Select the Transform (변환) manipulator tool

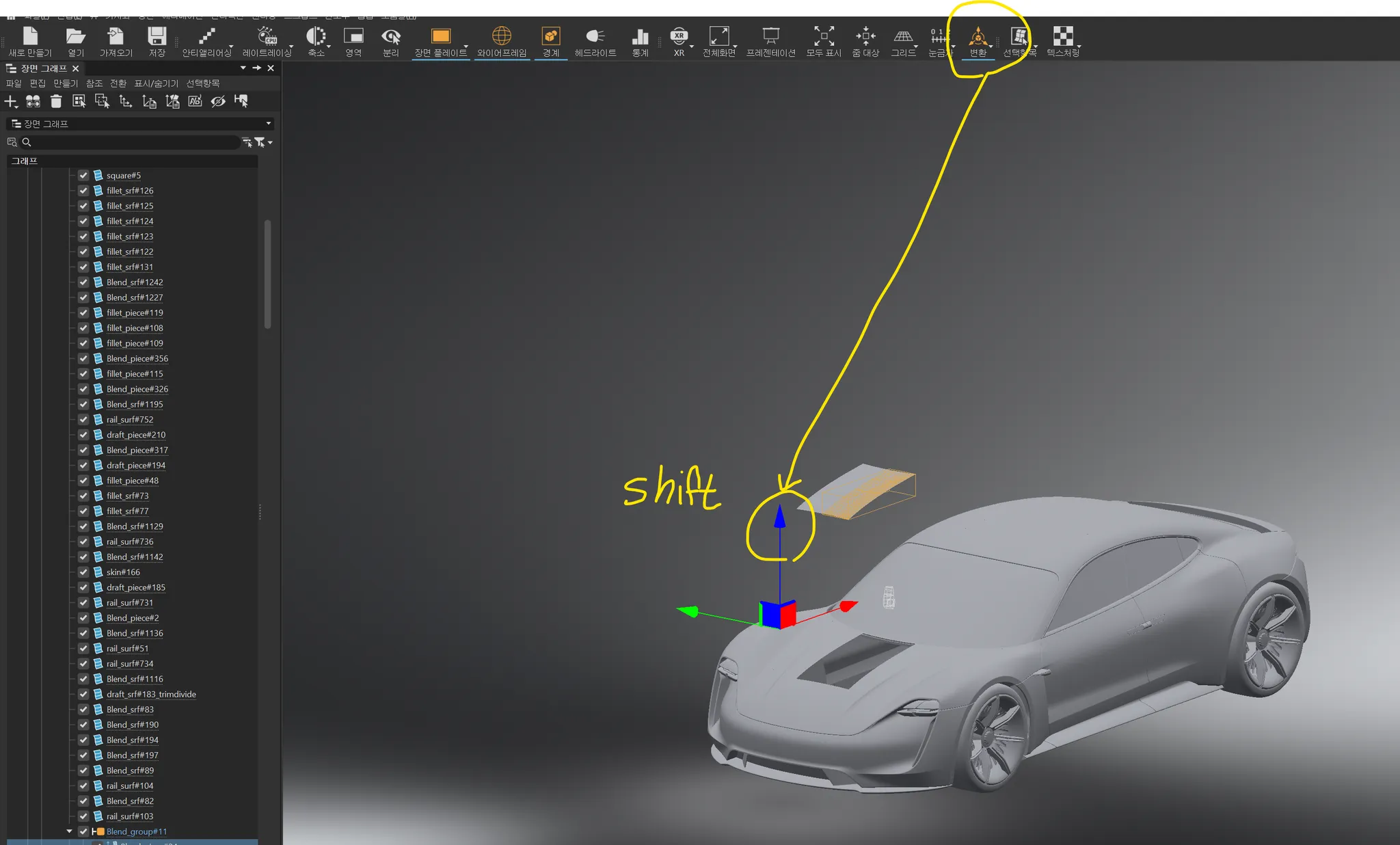[x=978, y=36]
